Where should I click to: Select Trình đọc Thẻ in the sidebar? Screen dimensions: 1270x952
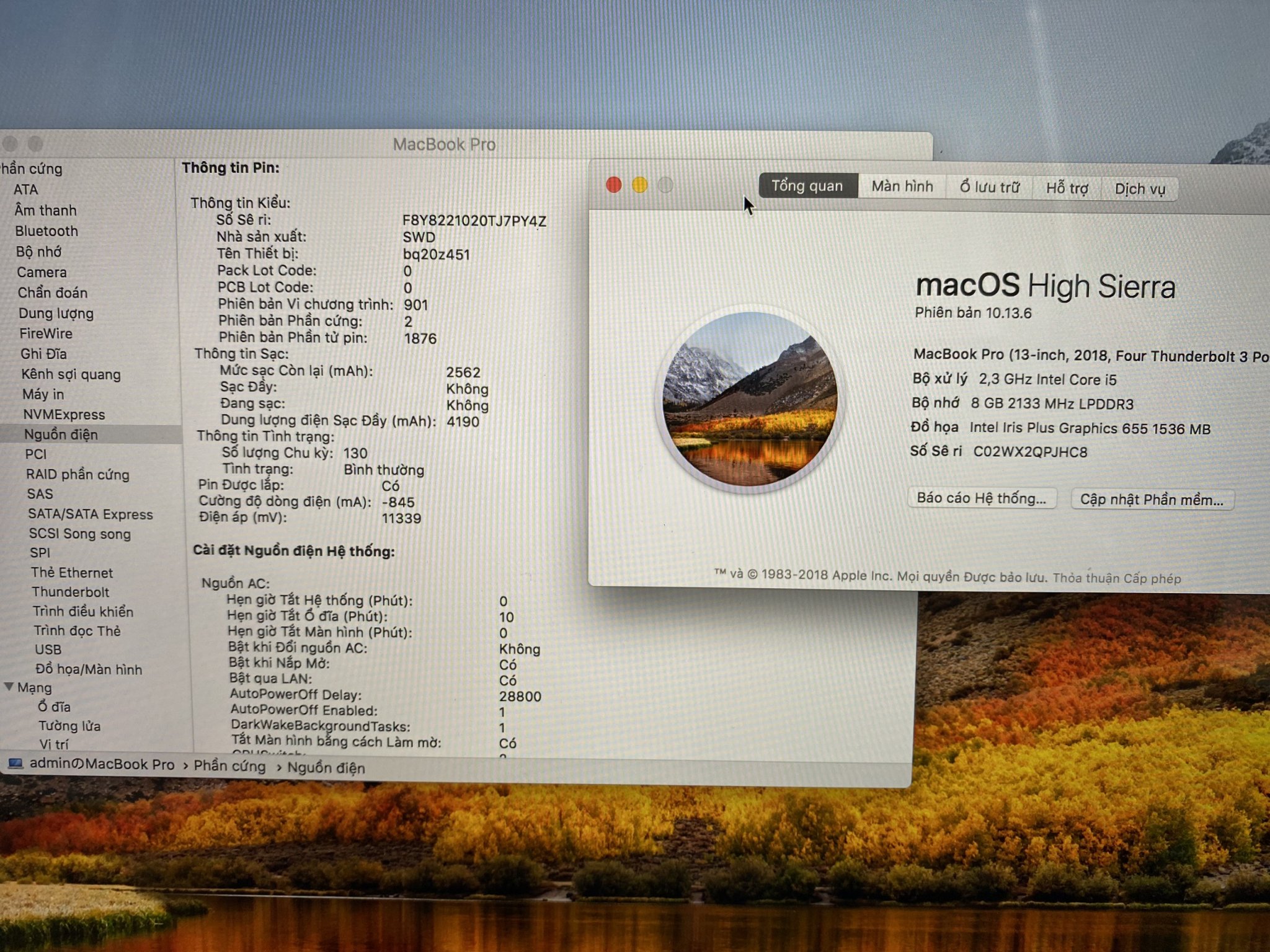[x=77, y=631]
